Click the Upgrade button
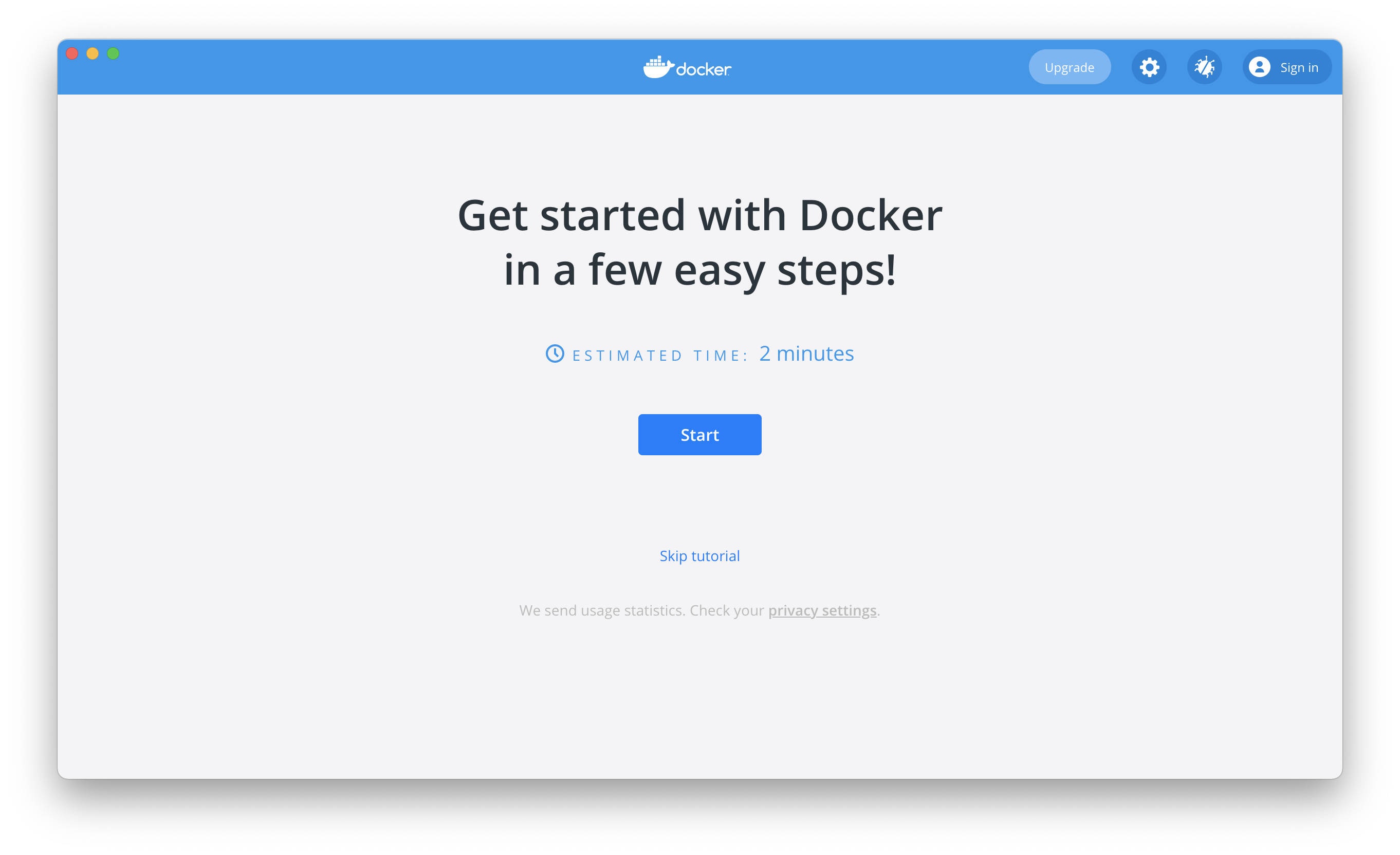 point(1067,66)
